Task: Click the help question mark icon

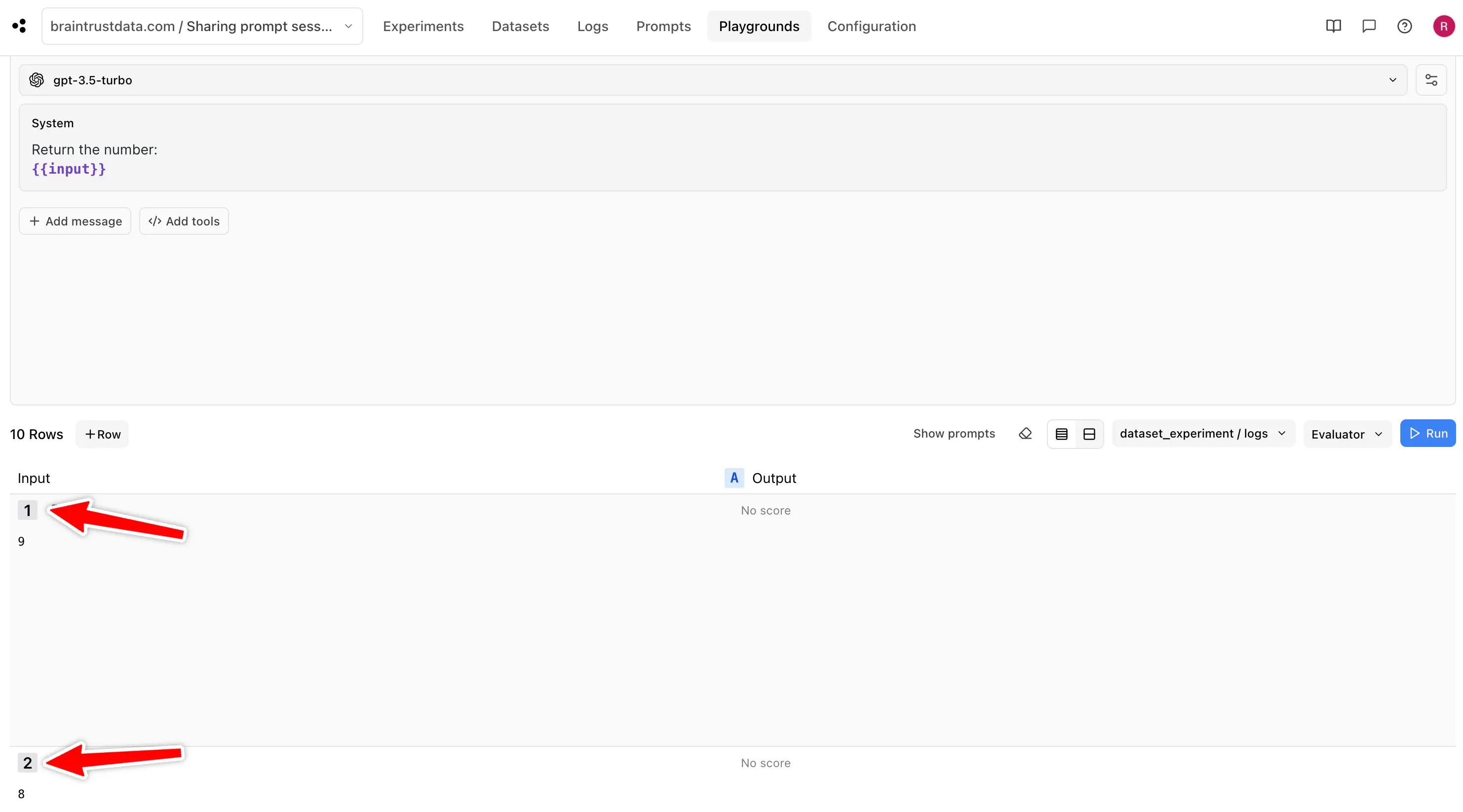Action: click(1404, 26)
